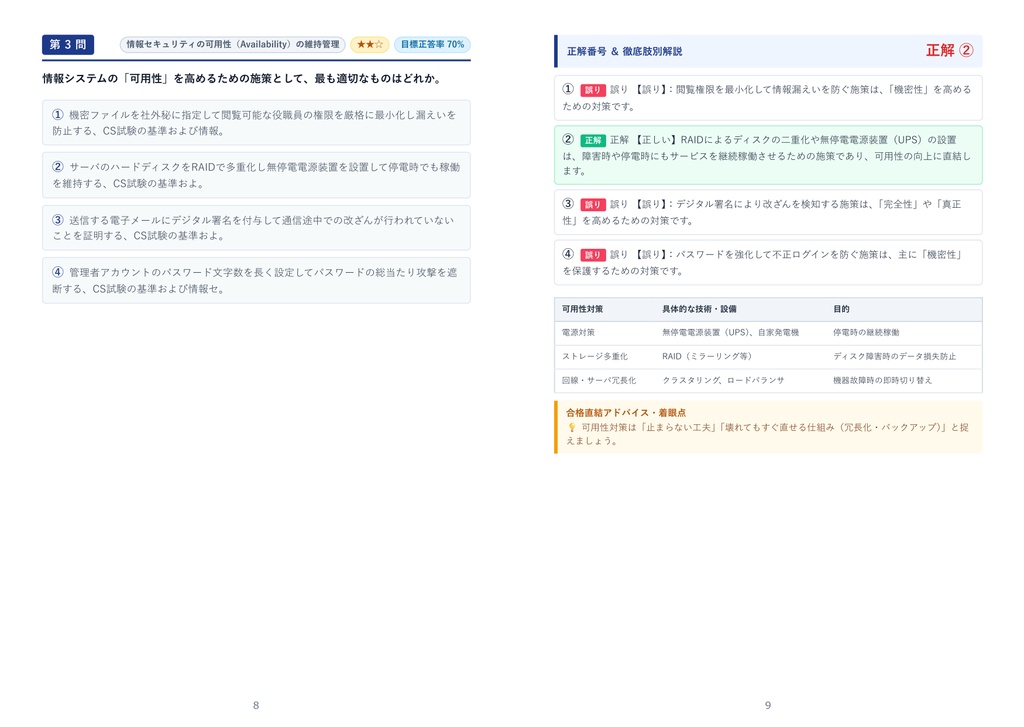The height and width of the screenshot is (727, 1024).
Task: Click the 合格直結アドバイス・着眼点 heading
Action: tap(626, 413)
